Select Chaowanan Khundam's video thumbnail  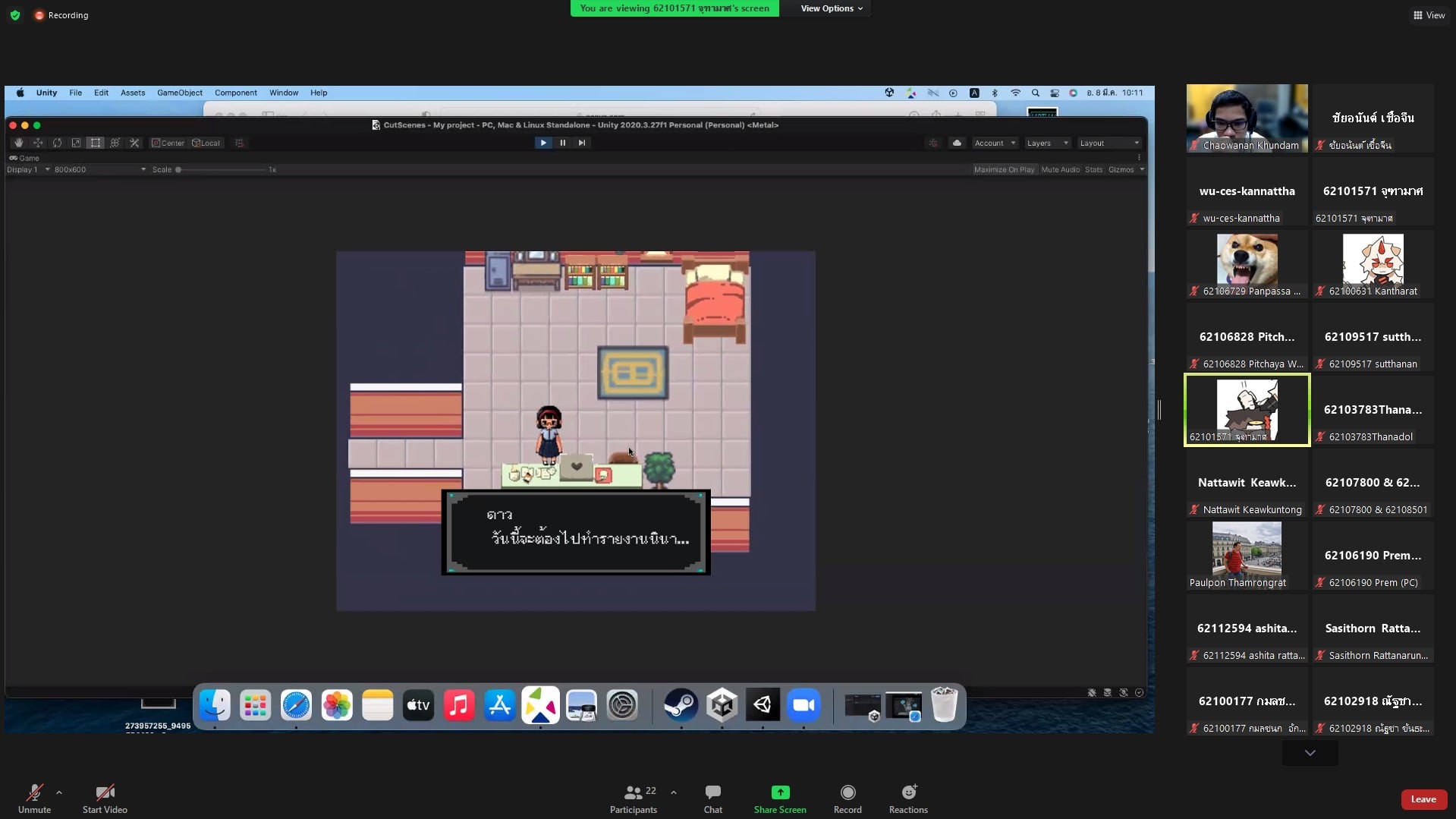(x=1247, y=118)
